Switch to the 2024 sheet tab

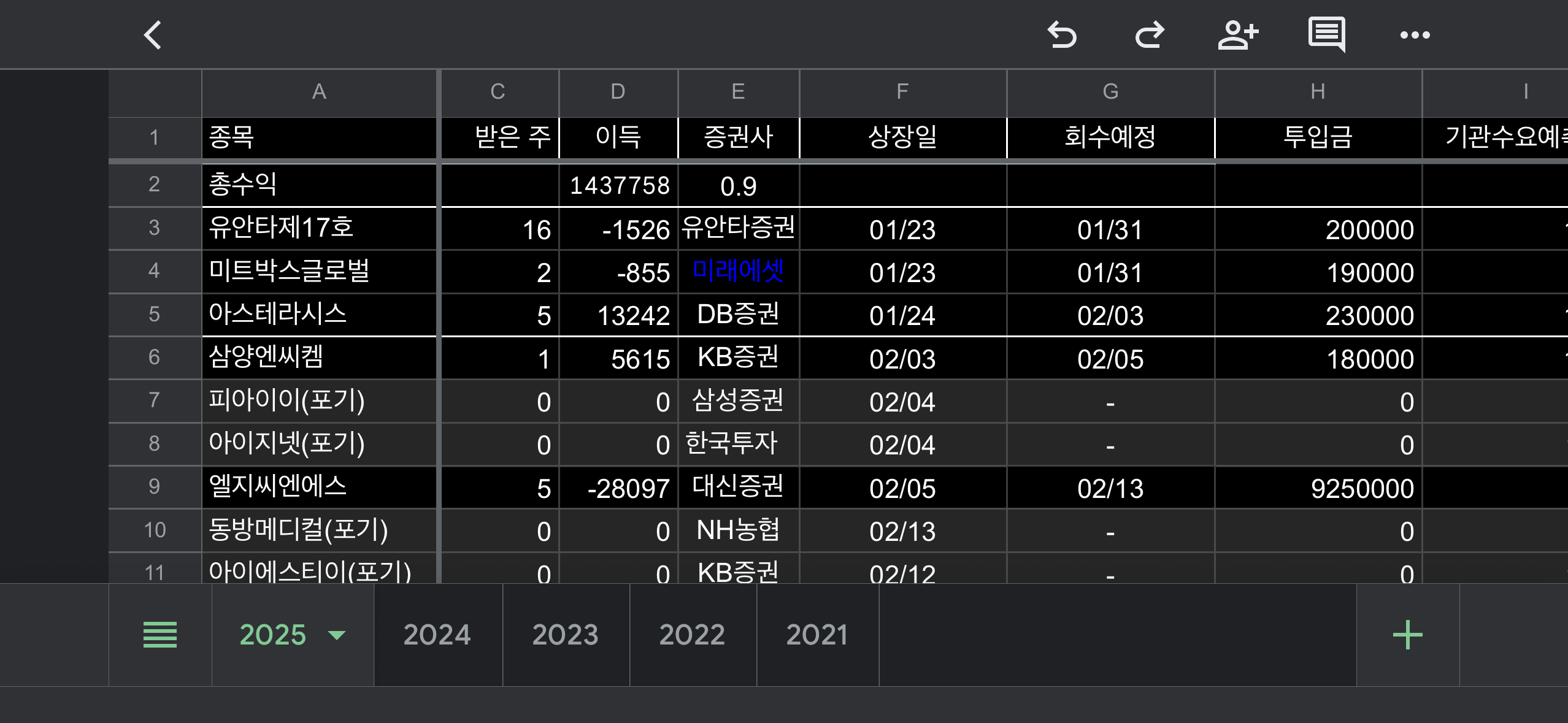(437, 635)
